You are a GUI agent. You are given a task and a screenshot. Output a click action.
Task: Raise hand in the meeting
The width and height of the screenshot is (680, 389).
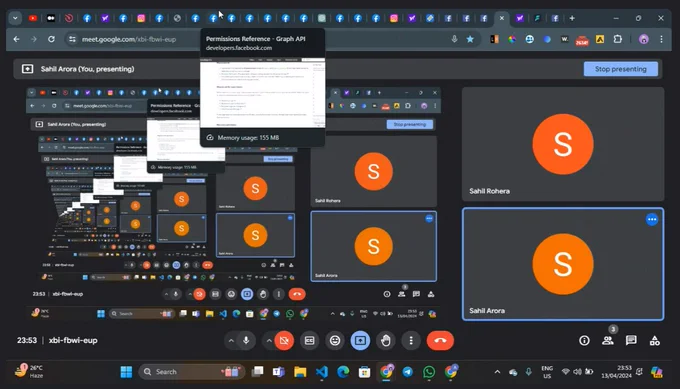tap(386, 341)
